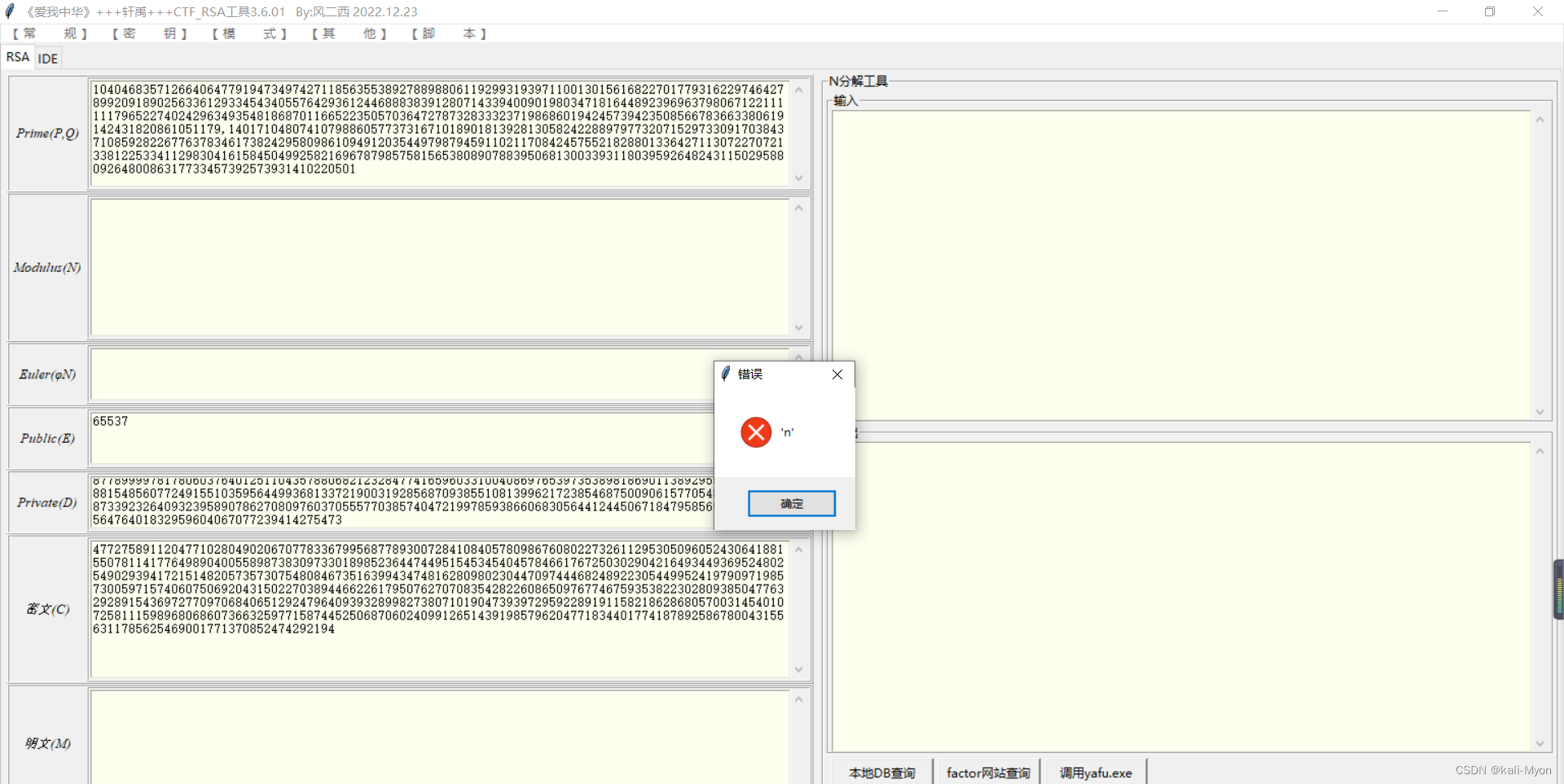
Task: Switch to the IDE tab
Action: point(47,58)
